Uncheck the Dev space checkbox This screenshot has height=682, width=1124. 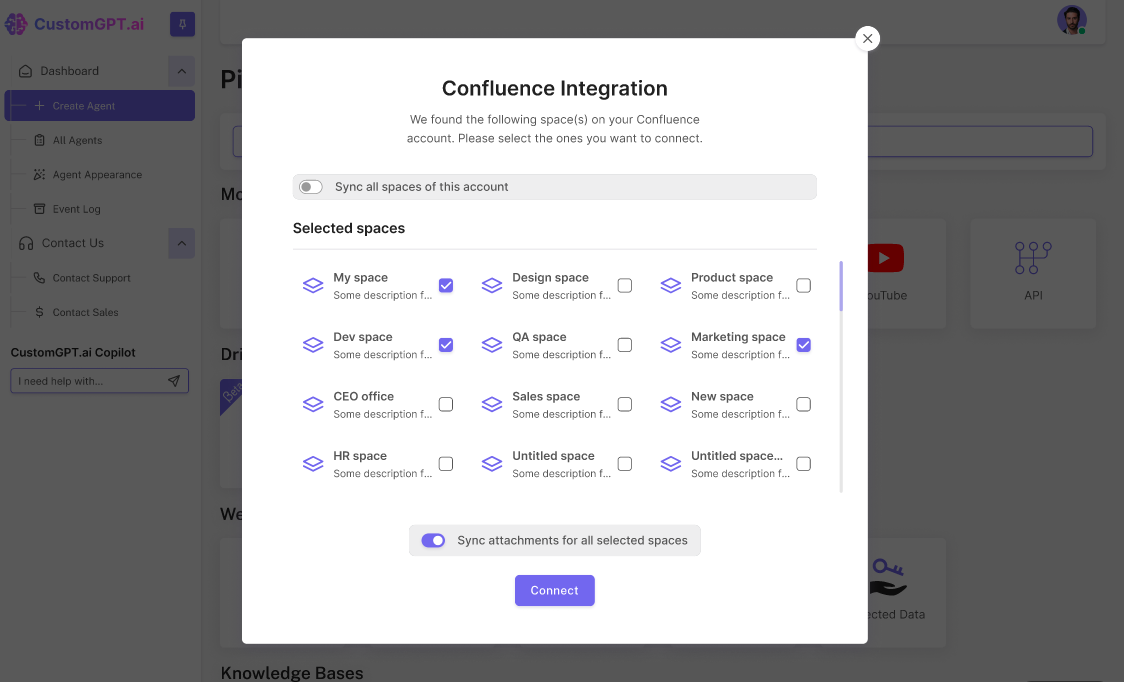pos(446,345)
